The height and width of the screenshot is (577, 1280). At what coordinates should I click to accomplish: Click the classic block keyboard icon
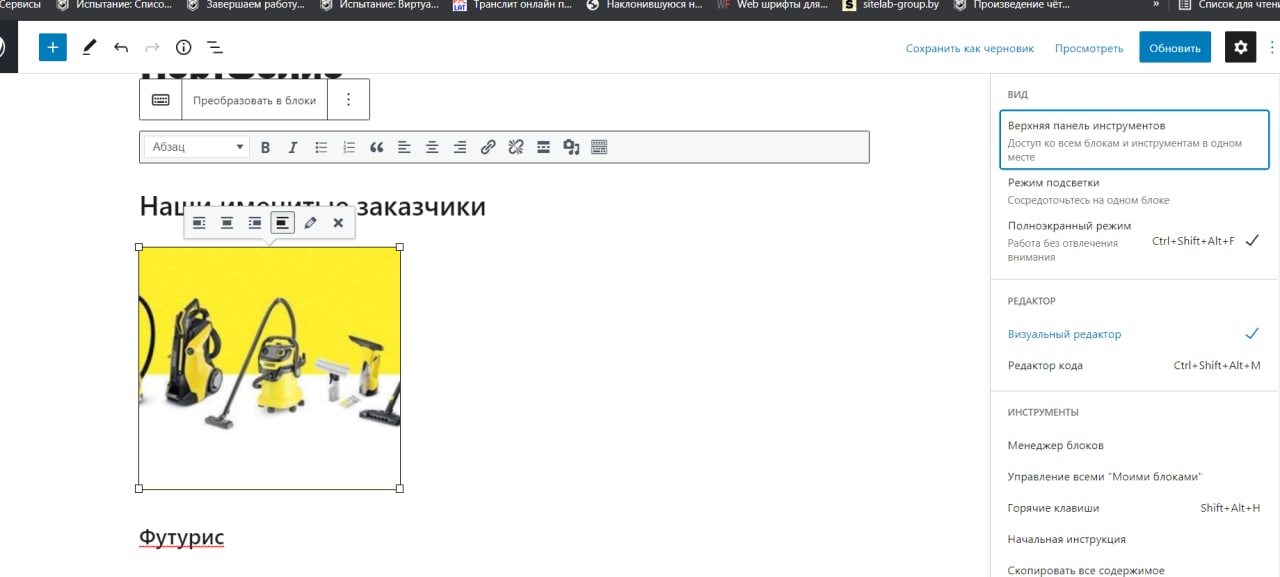(x=160, y=100)
